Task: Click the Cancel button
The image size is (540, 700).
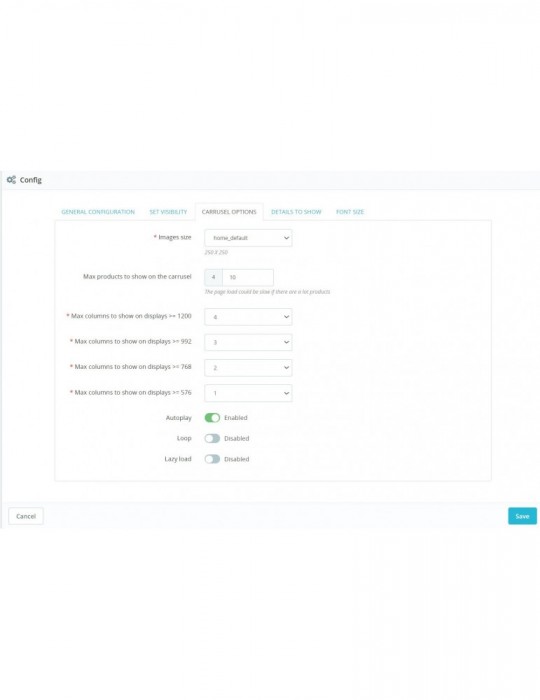Action: 26,516
